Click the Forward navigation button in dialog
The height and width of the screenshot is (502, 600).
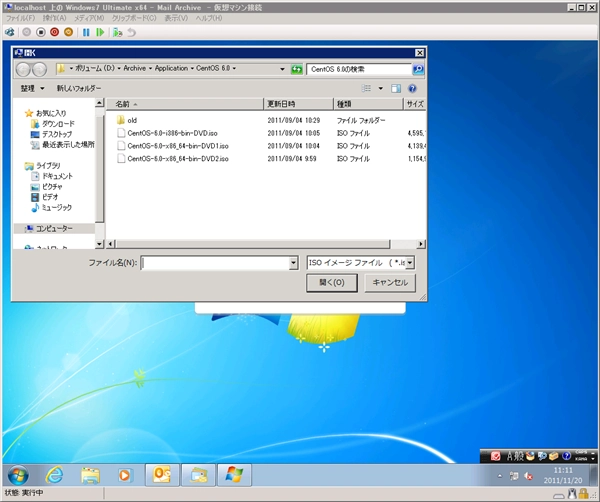[x=39, y=69]
